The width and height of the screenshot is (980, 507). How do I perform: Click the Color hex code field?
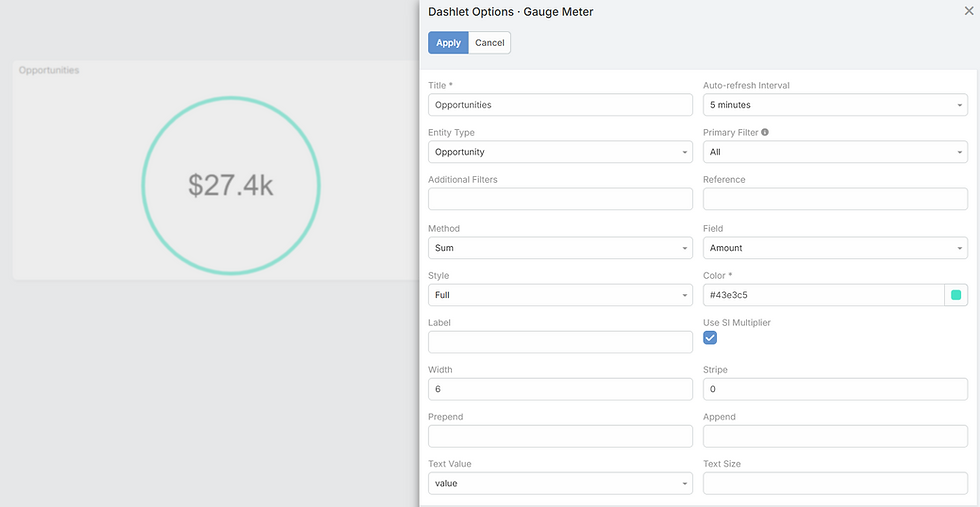[x=823, y=295]
